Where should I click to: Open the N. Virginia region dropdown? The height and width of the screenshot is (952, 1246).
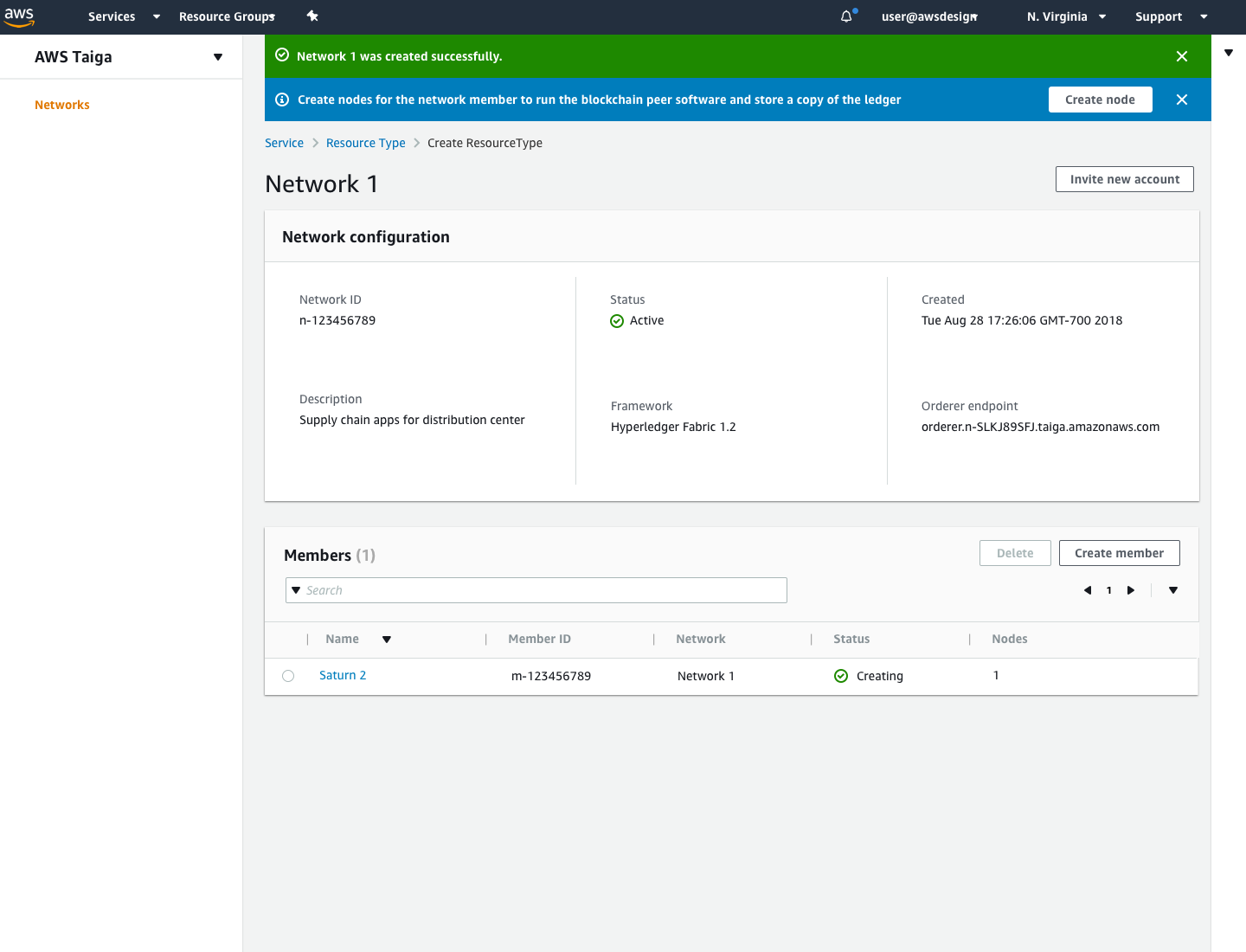[x=1066, y=16]
